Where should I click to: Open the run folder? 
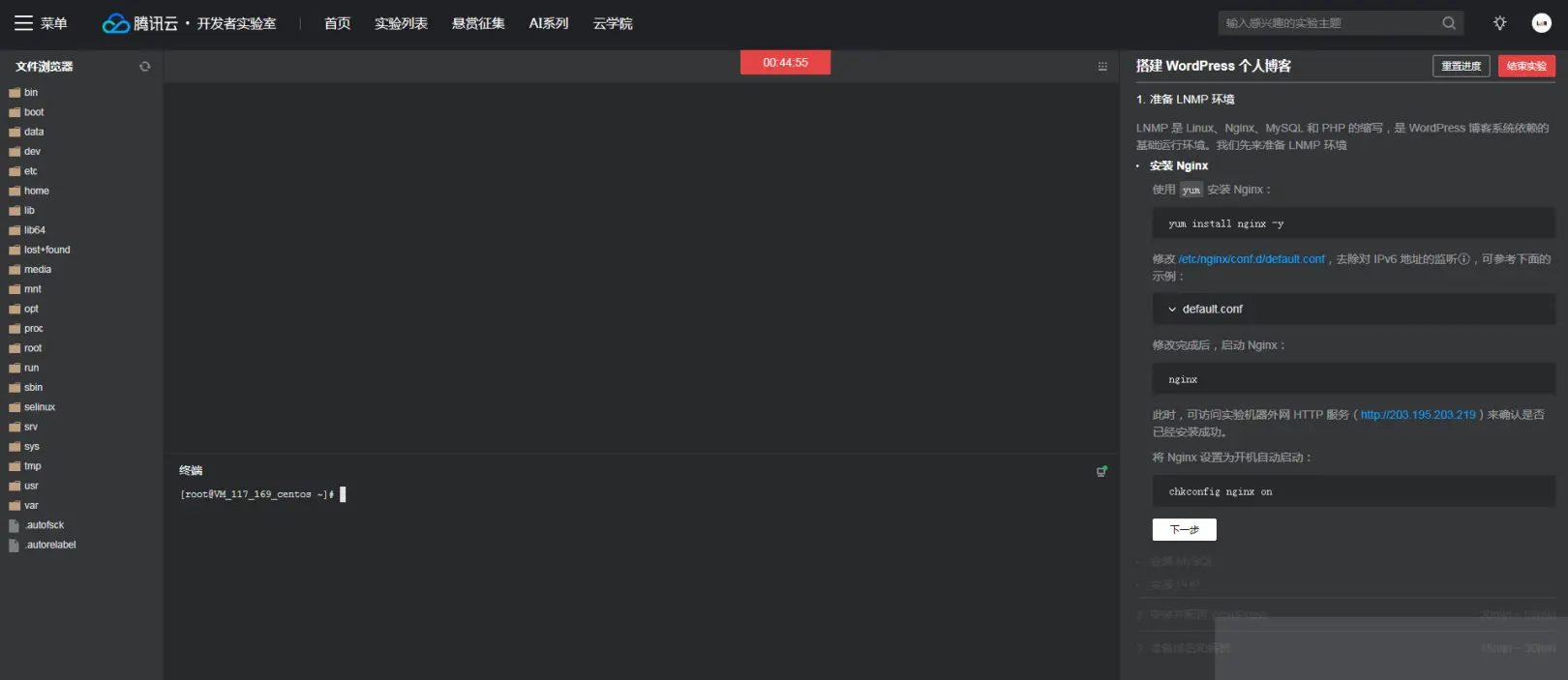click(x=24, y=368)
